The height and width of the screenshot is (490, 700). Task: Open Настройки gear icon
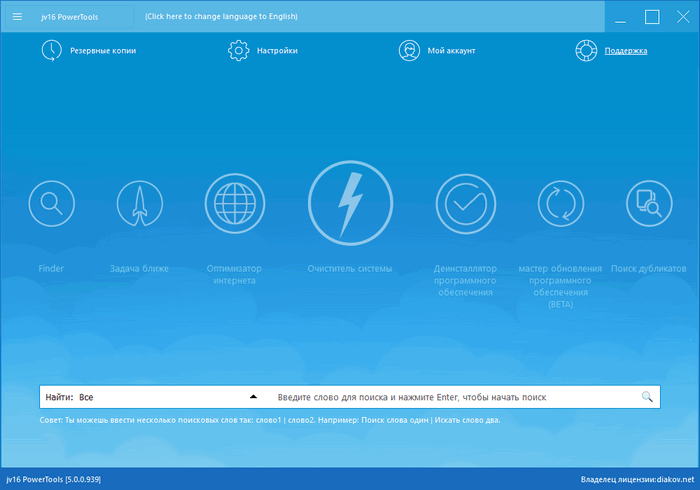click(x=238, y=50)
